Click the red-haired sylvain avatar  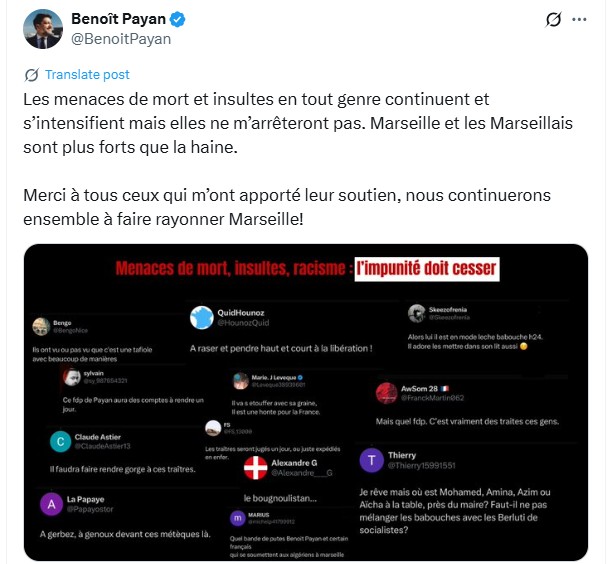71,377
